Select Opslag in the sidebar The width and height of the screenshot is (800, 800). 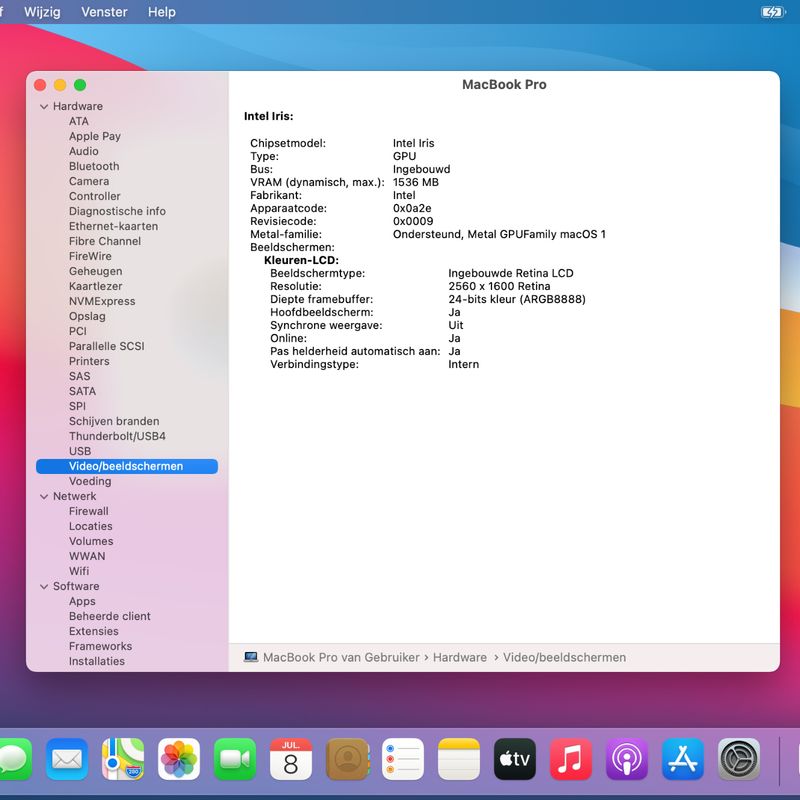click(87, 316)
